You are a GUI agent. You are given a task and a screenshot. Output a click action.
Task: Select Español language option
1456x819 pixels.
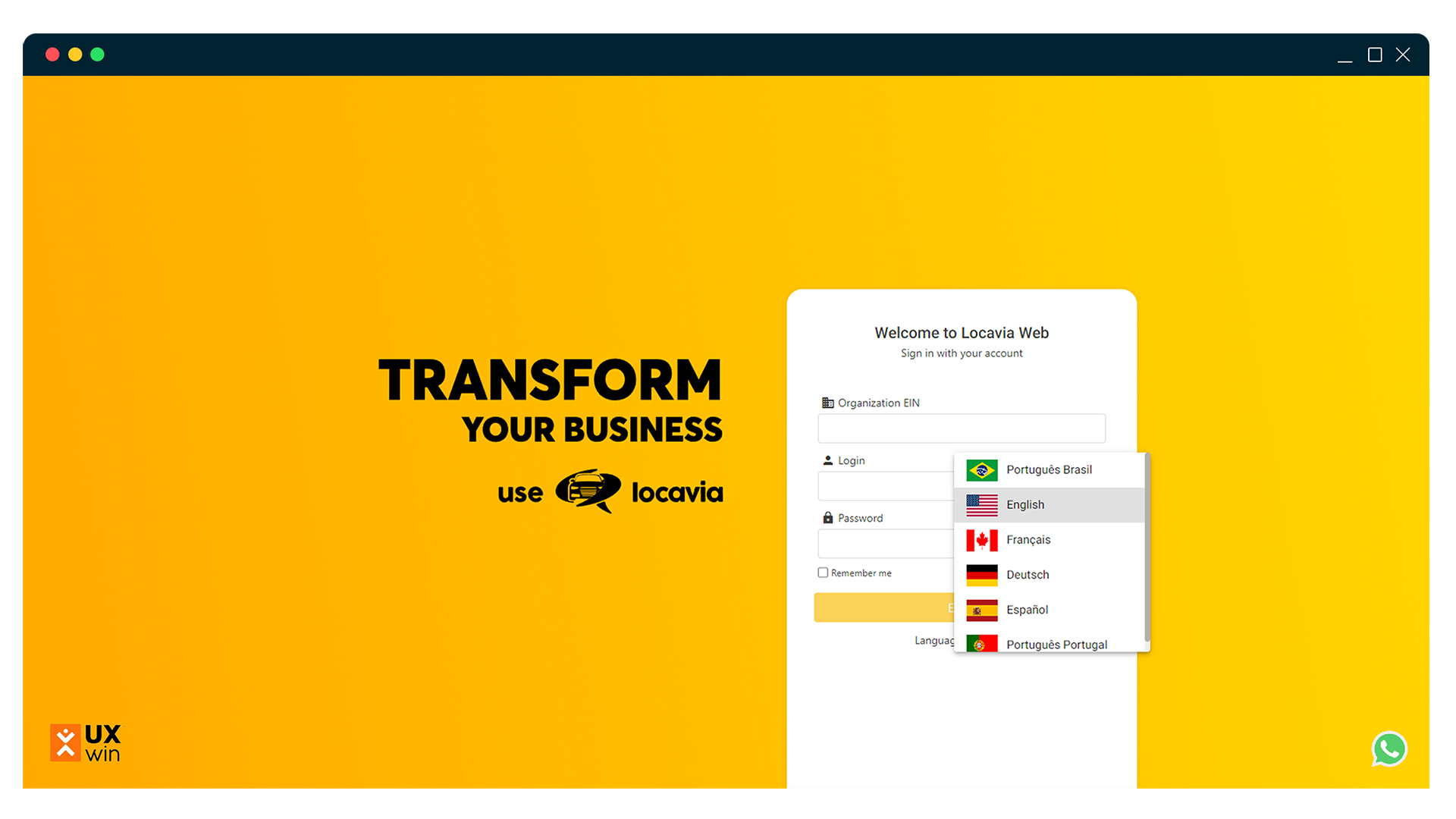[1050, 610]
